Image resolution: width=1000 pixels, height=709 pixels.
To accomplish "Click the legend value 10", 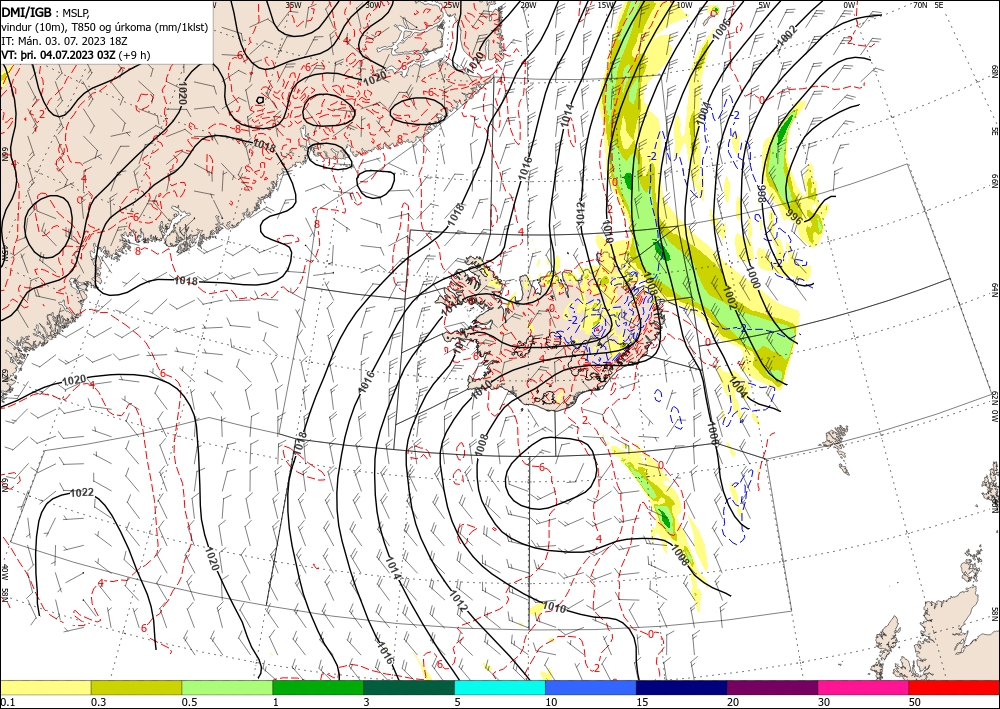I will coord(551,702).
